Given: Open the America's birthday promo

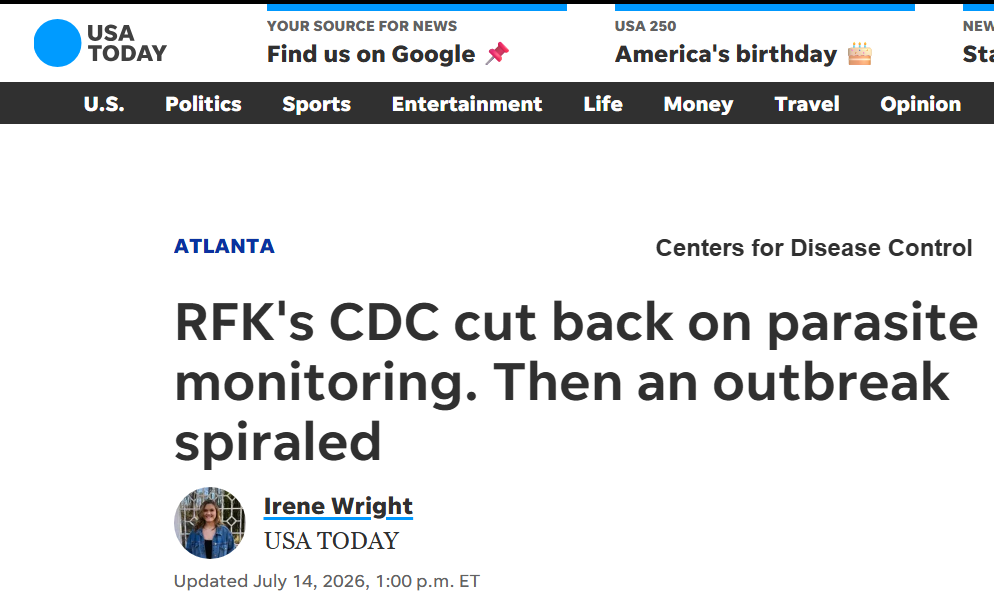Looking at the screenshot, I should 726,54.
